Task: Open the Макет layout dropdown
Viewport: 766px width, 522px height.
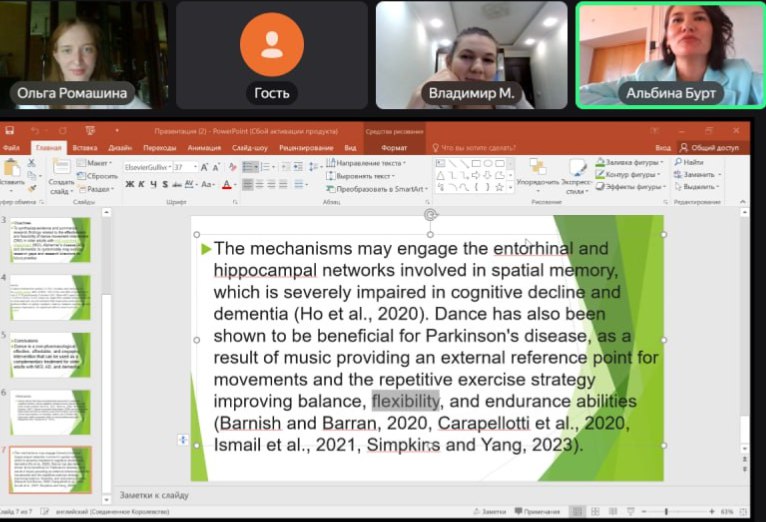Action: (x=95, y=163)
